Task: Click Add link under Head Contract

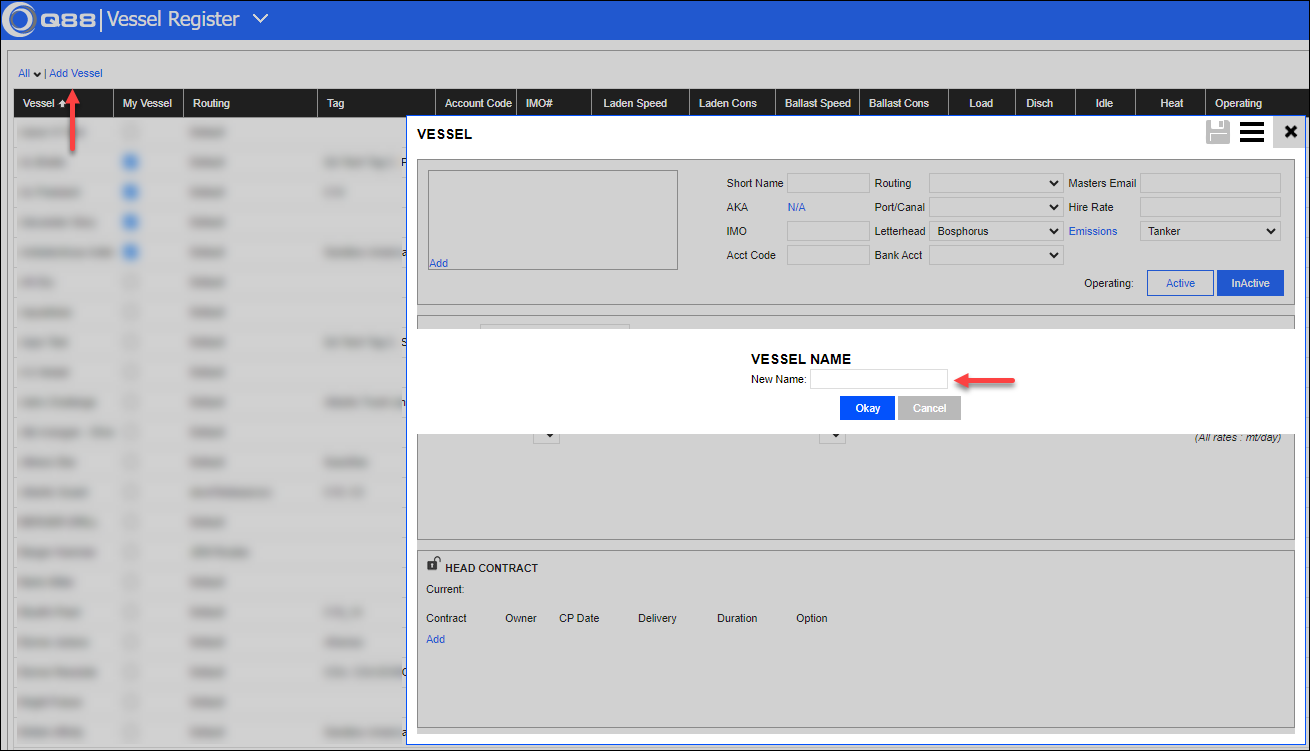Action: coord(435,639)
